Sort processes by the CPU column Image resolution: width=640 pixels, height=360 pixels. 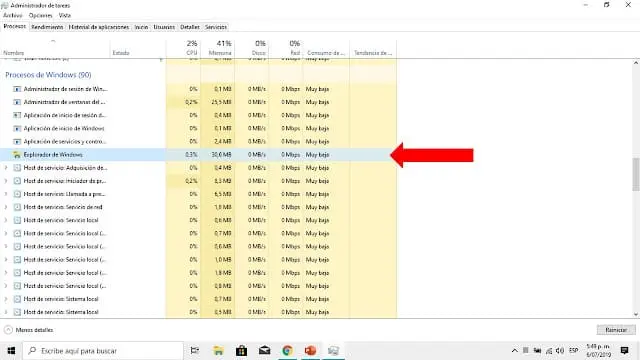(183, 48)
